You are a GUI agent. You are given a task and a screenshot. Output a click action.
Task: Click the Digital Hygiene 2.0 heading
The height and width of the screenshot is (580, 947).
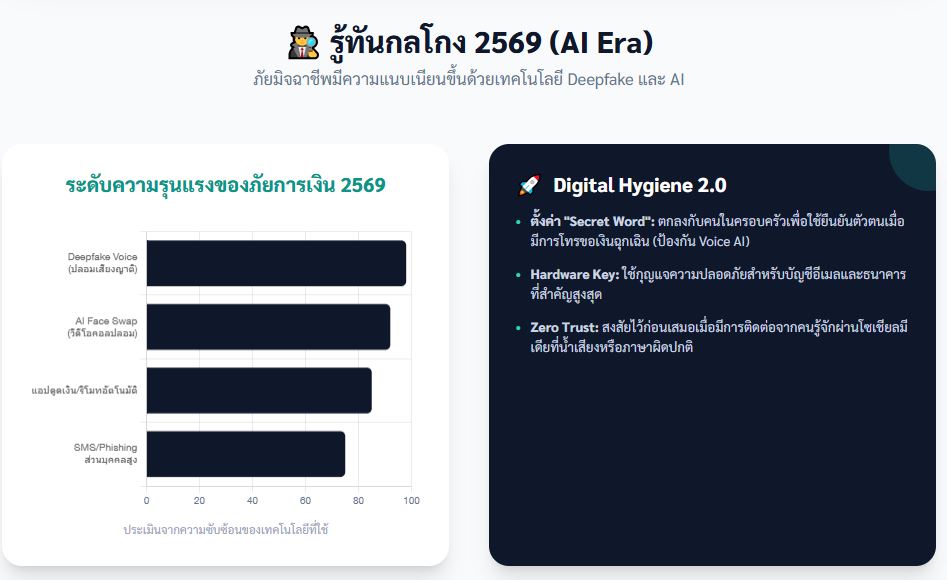(639, 185)
